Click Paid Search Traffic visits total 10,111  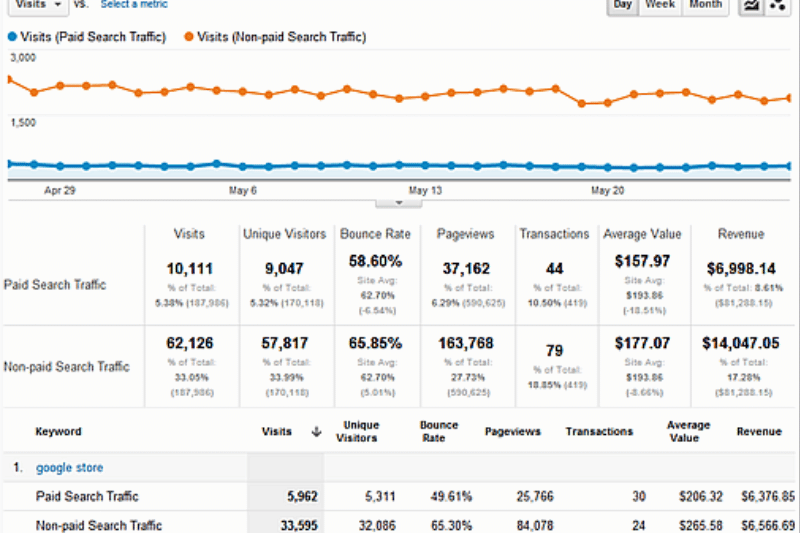click(189, 269)
